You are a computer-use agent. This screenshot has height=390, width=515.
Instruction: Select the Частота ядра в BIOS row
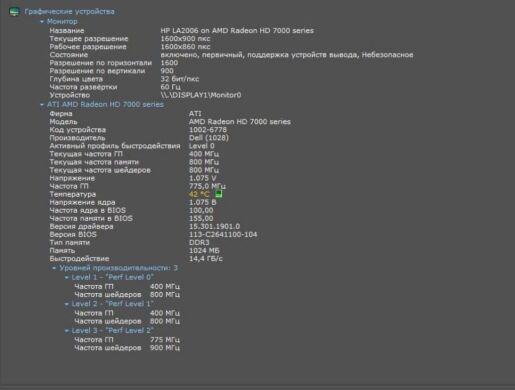pos(132,210)
